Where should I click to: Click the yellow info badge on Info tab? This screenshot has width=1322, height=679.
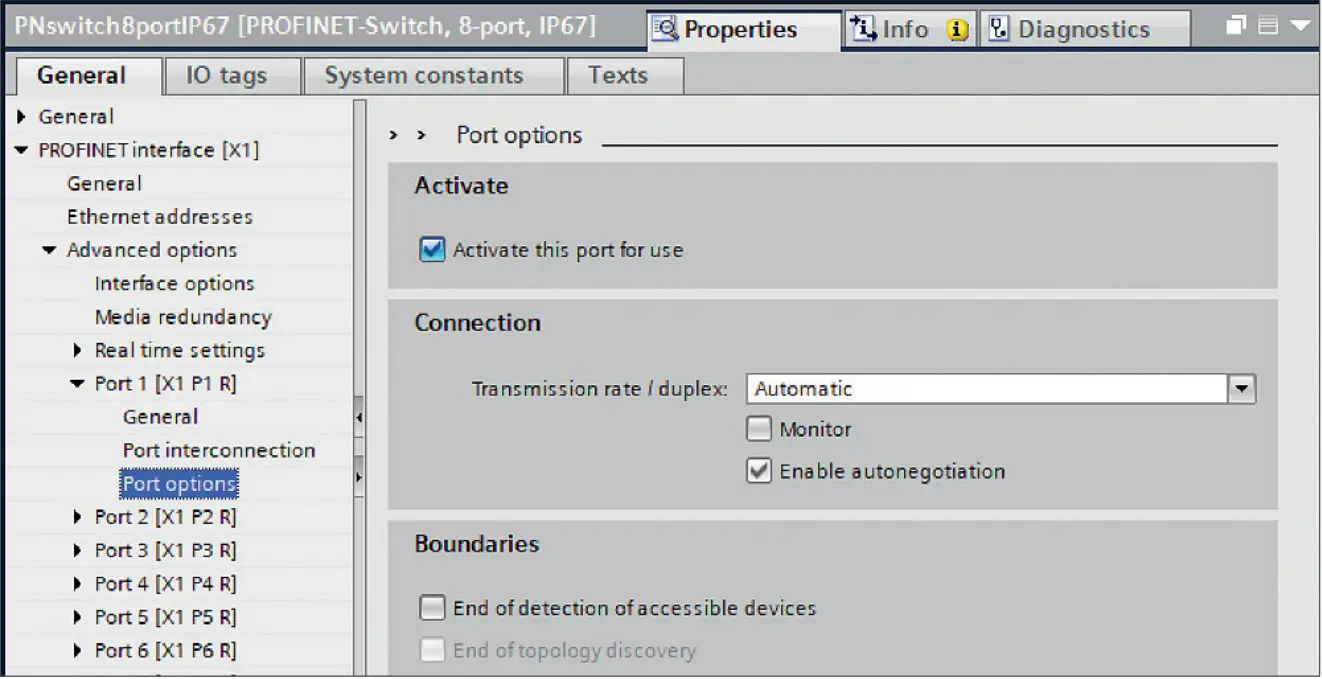pos(958,30)
